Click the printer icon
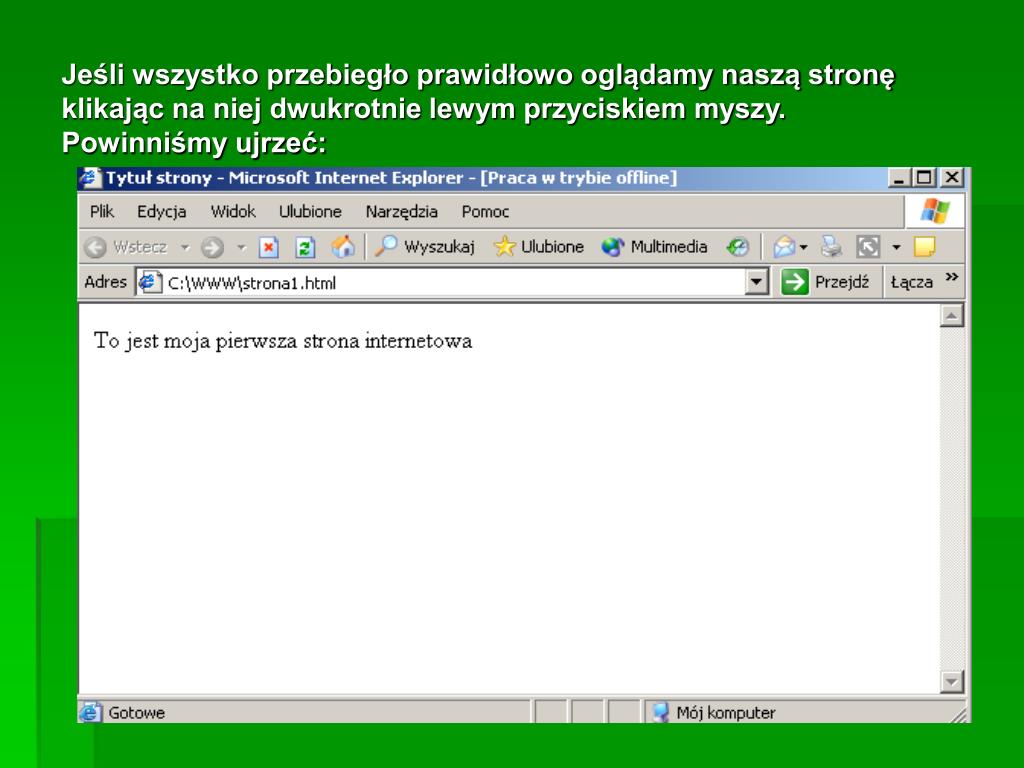Image resolution: width=1024 pixels, height=768 pixels. tap(831, 247)
